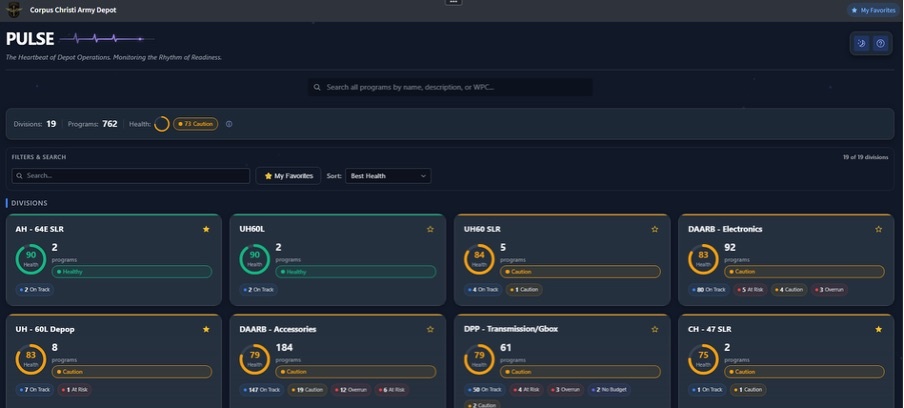The height and width of the screenshot is (408, 904).
Task: Open help via the question mark icon
Action: [x=880, y=43]
